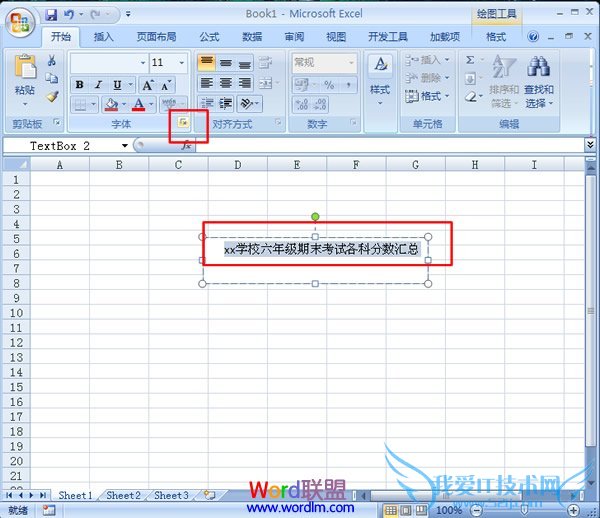Open the 样式 styles gallery
This screenshot has height=518, width=600.
tap(380, 80)
